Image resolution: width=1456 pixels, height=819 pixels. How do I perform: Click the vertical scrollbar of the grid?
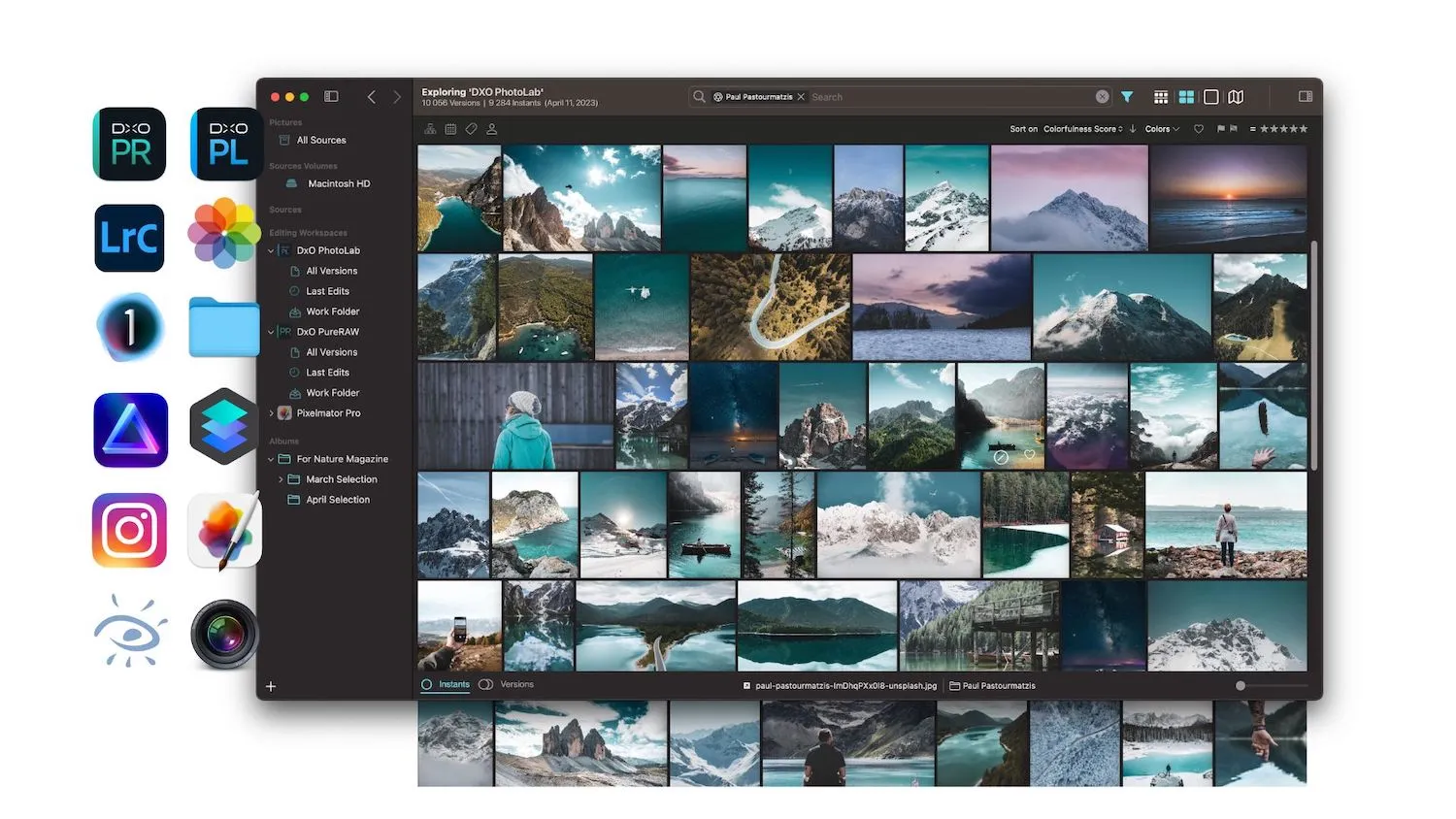click(1314, 355)
